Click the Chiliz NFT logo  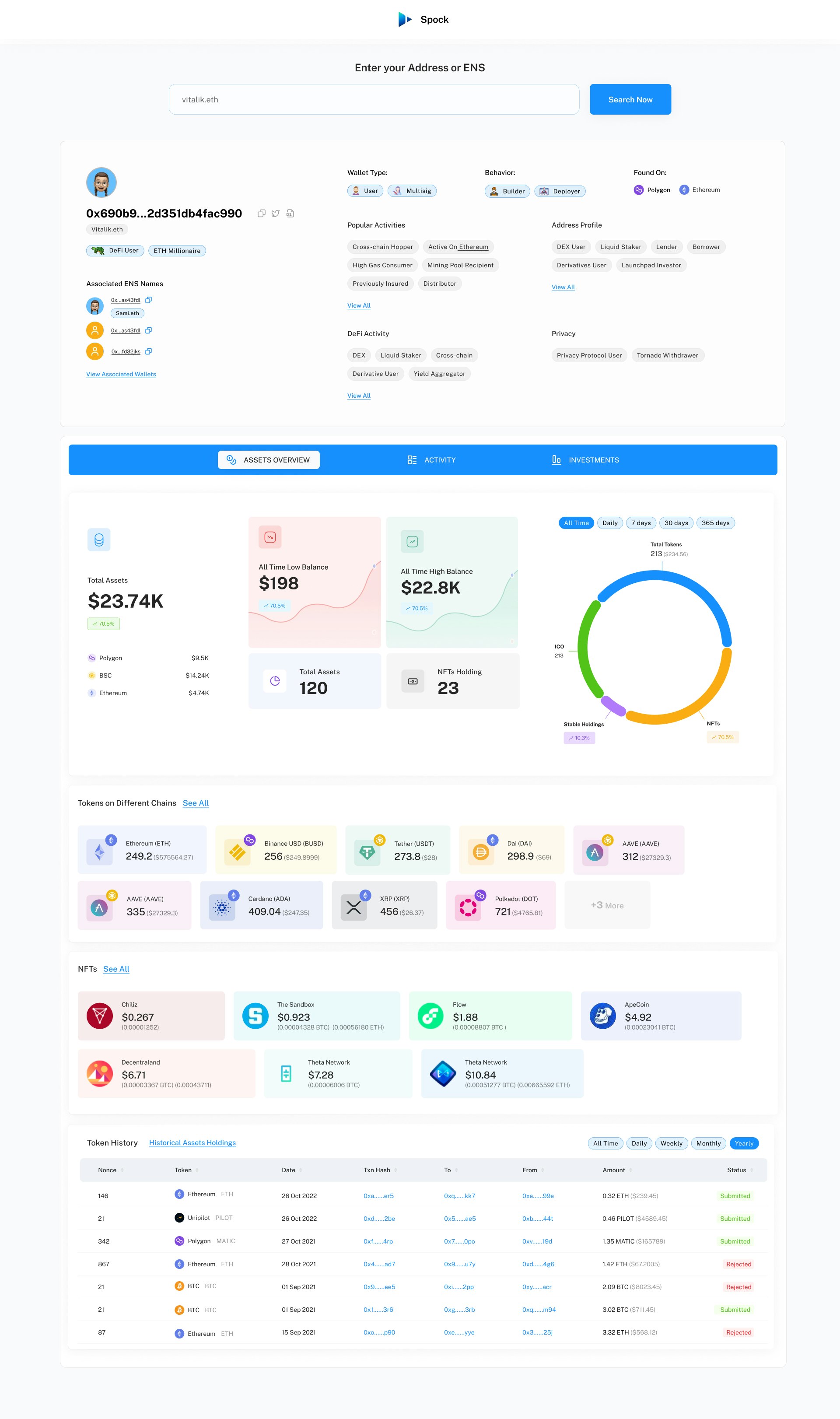coord(100,1016)
